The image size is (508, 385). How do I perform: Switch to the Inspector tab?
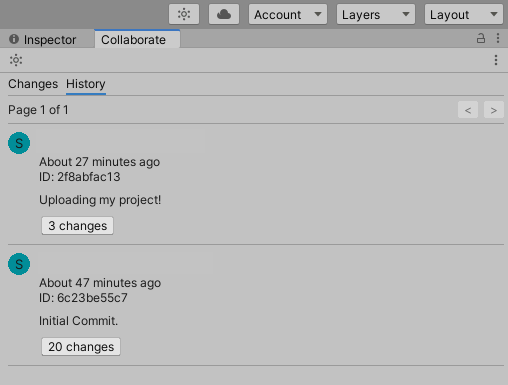43,39
